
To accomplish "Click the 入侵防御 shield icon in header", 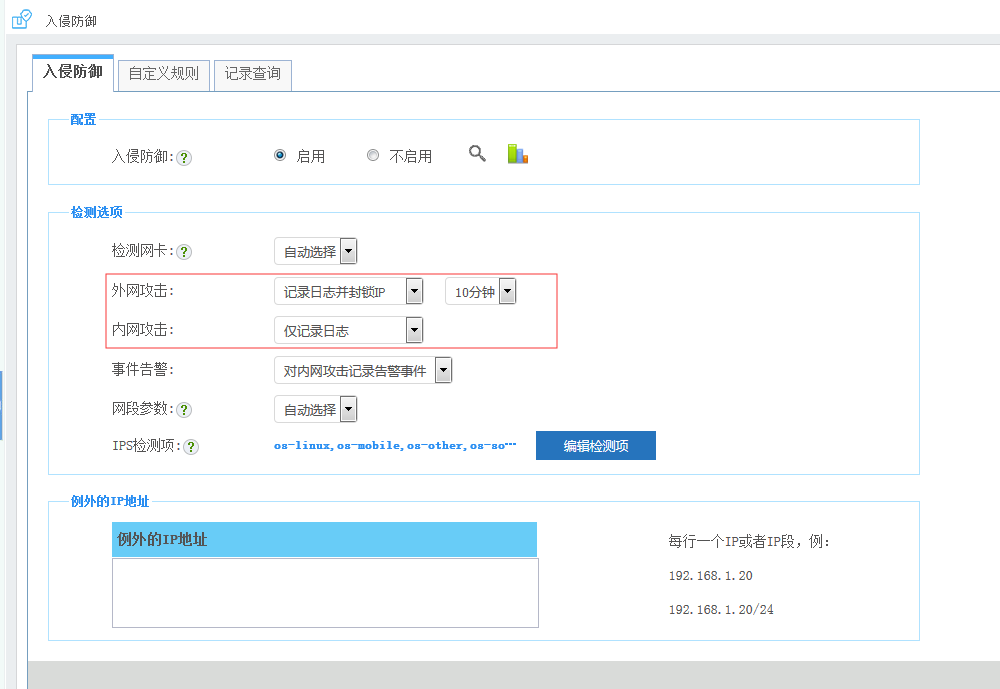I will point(21,18).
